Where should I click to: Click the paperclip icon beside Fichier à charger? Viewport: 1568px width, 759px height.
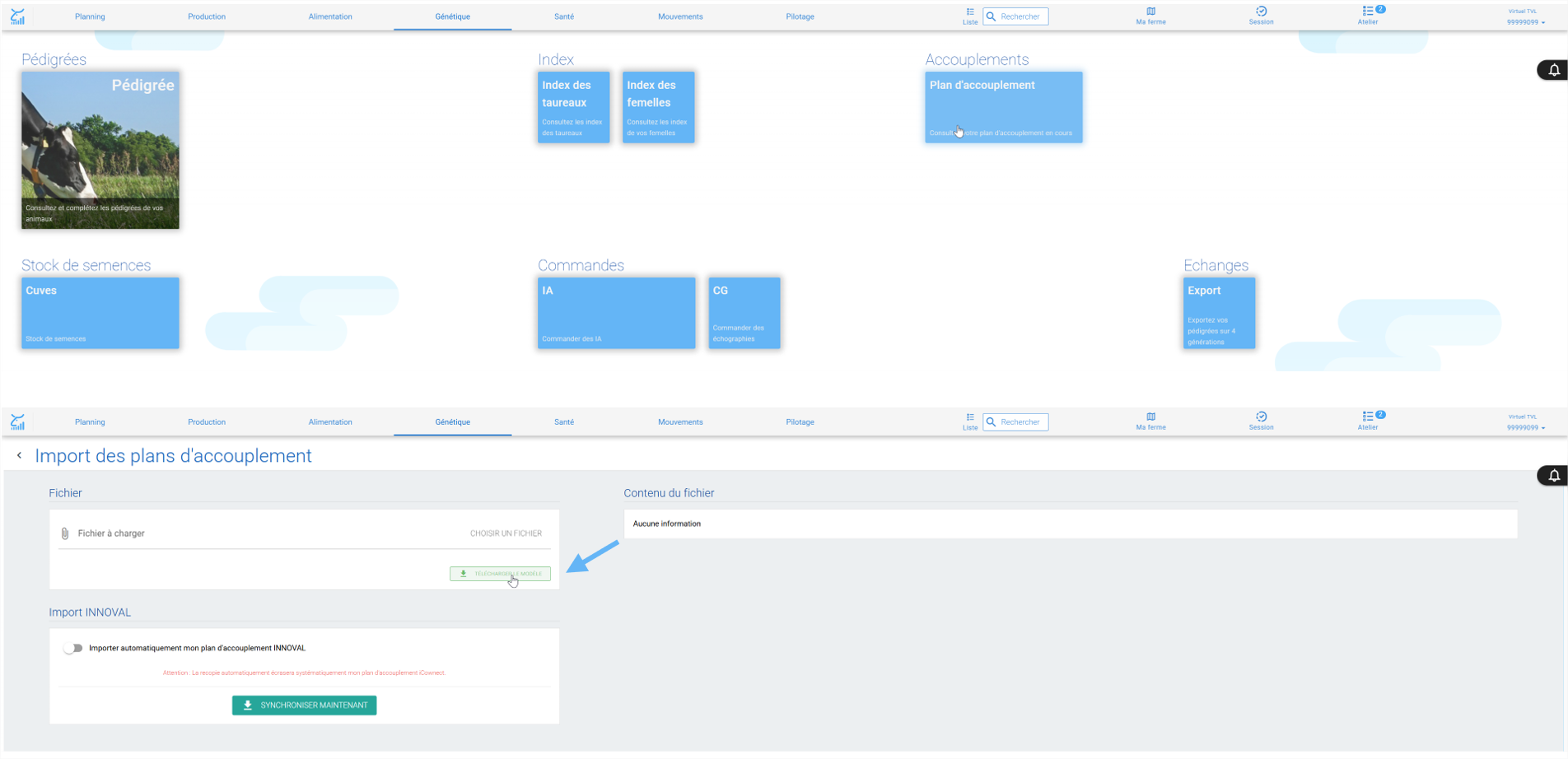coord(65,533)
